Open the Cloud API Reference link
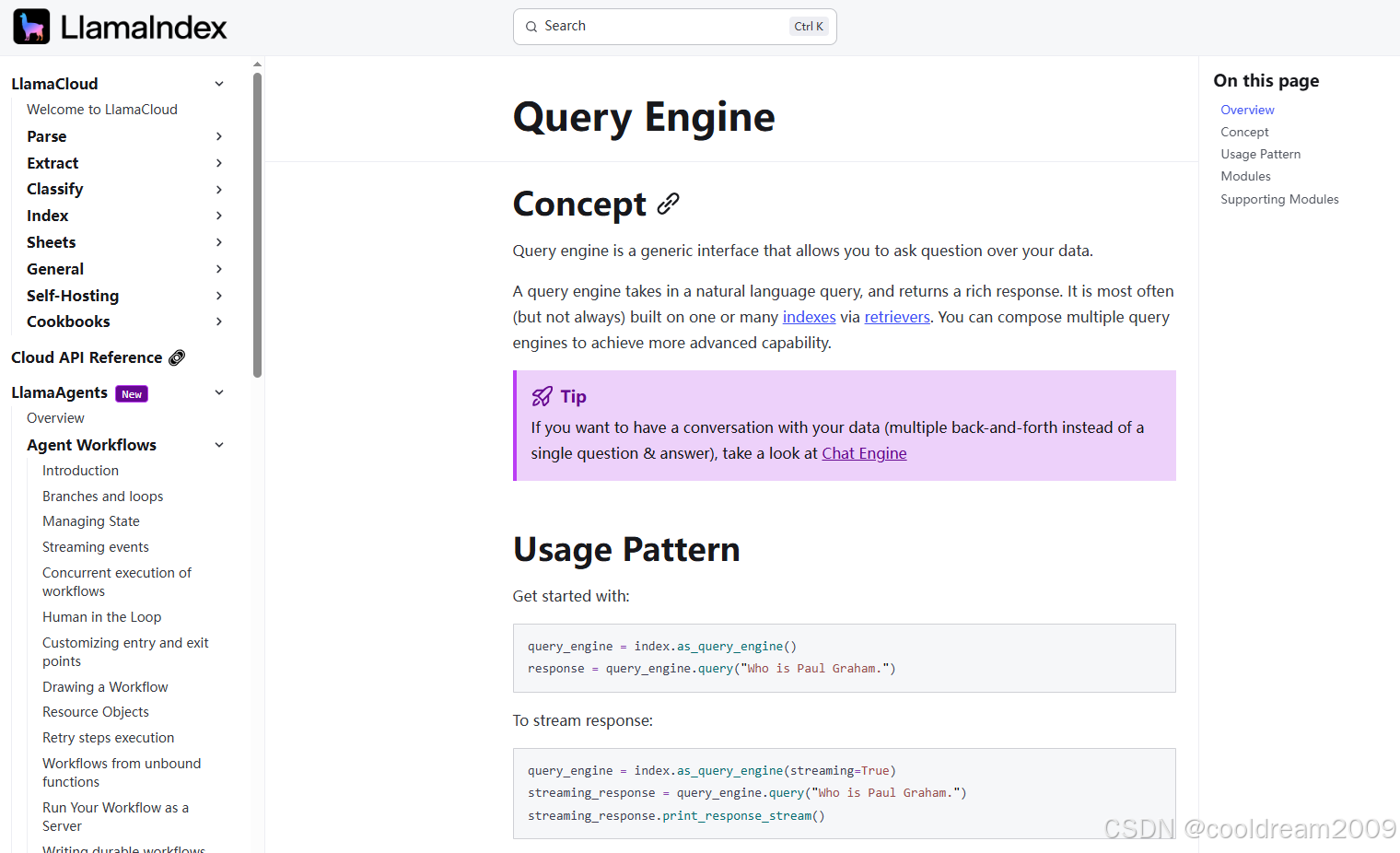The height and width of the screenshot is (853, 1400). tap(87, 357)
